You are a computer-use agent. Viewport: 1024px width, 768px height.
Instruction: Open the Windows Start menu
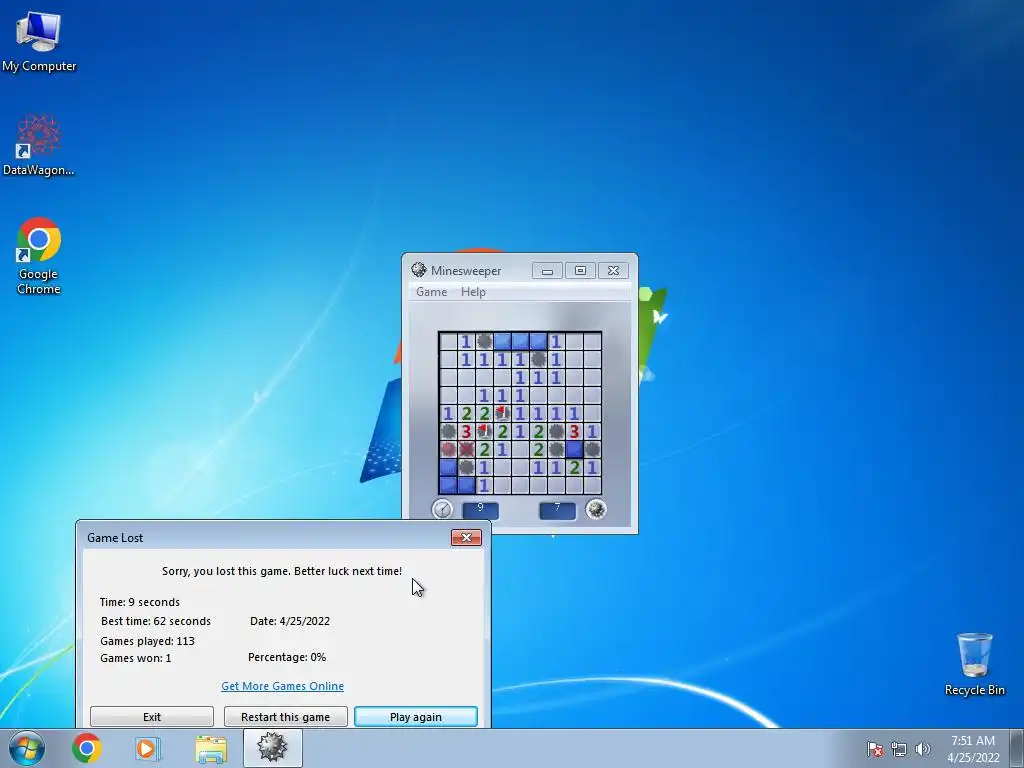pyautogui.click(x=27, y=748)
